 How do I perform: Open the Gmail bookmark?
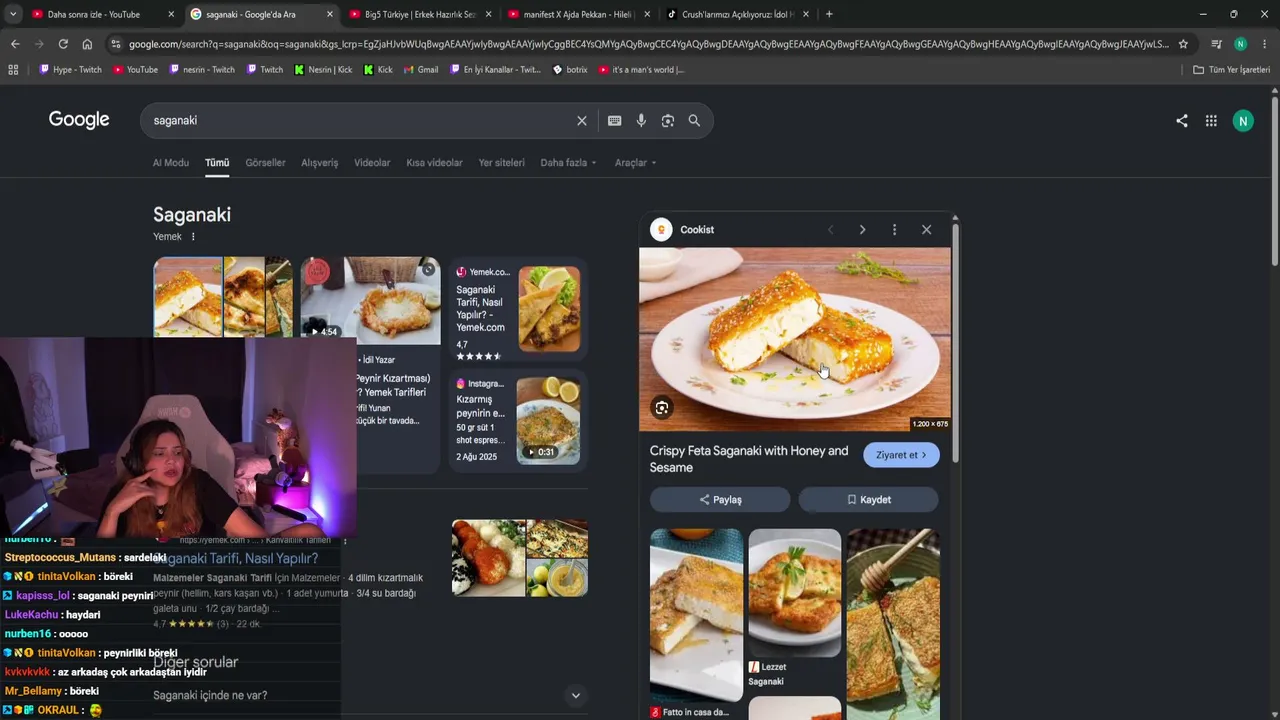click(420, 70)
